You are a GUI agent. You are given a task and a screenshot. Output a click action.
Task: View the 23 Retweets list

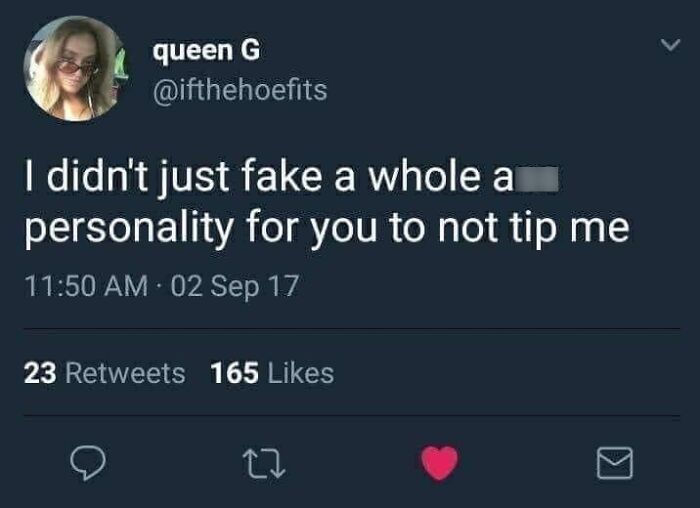pos(104,373)
